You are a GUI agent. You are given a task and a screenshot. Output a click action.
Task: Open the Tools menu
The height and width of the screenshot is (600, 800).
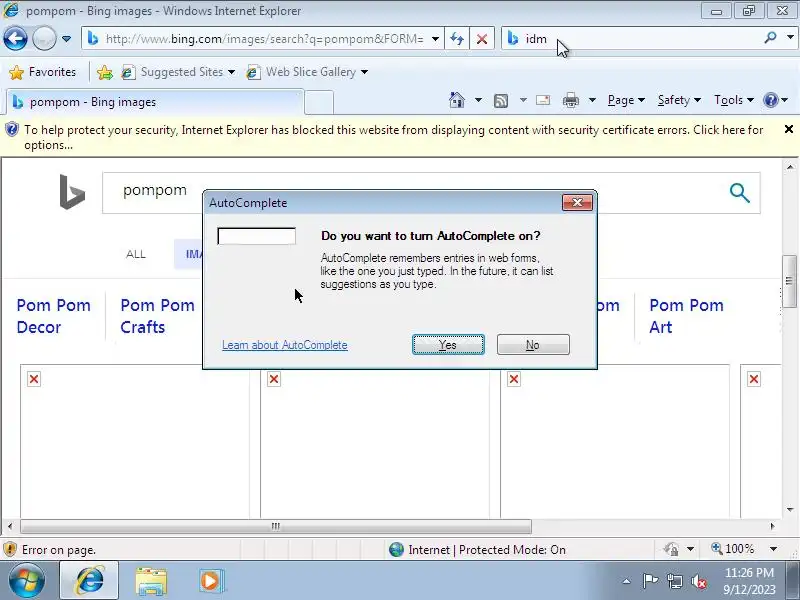point(734,100)
